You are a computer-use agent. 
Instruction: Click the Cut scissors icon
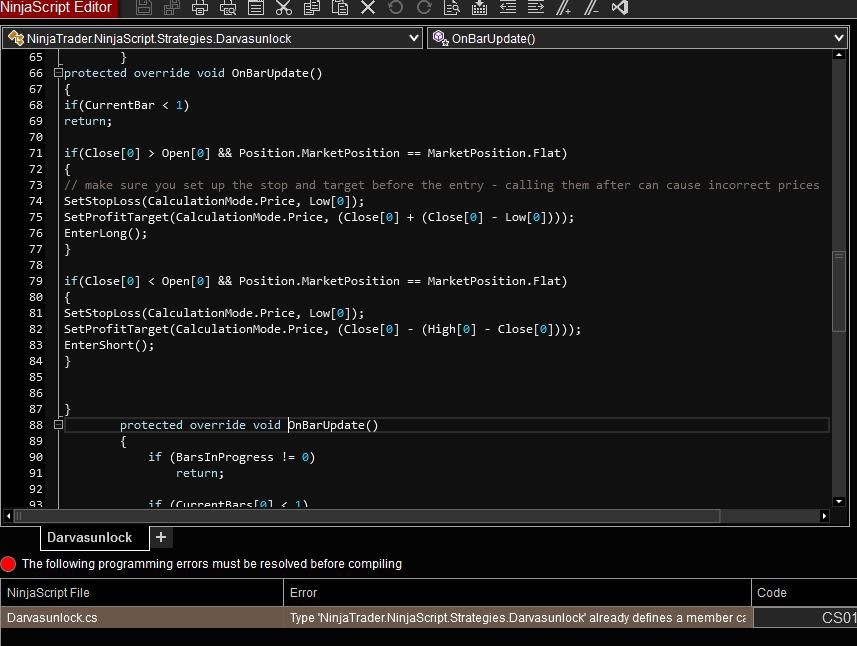[x=284, y=8]
